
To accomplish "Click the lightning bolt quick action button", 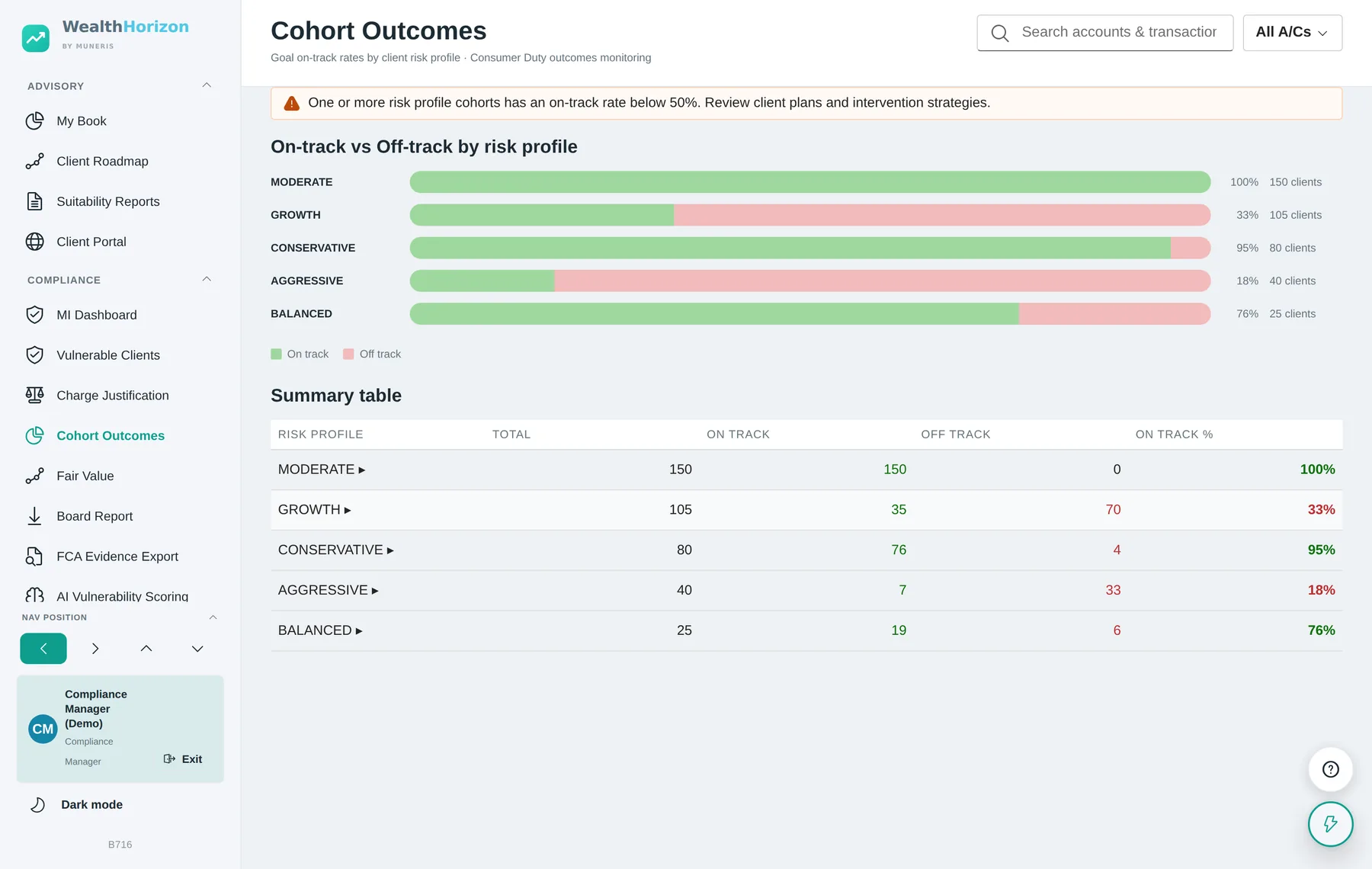I will (x=1330, y=824).
